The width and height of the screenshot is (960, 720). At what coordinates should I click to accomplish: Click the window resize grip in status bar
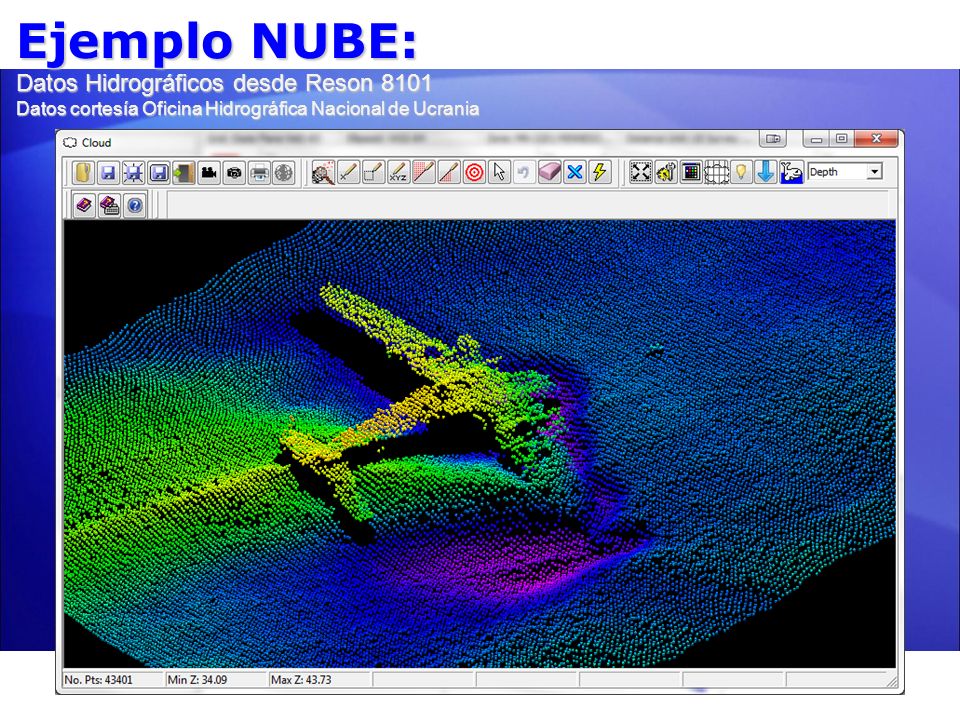tap(891, 680)
